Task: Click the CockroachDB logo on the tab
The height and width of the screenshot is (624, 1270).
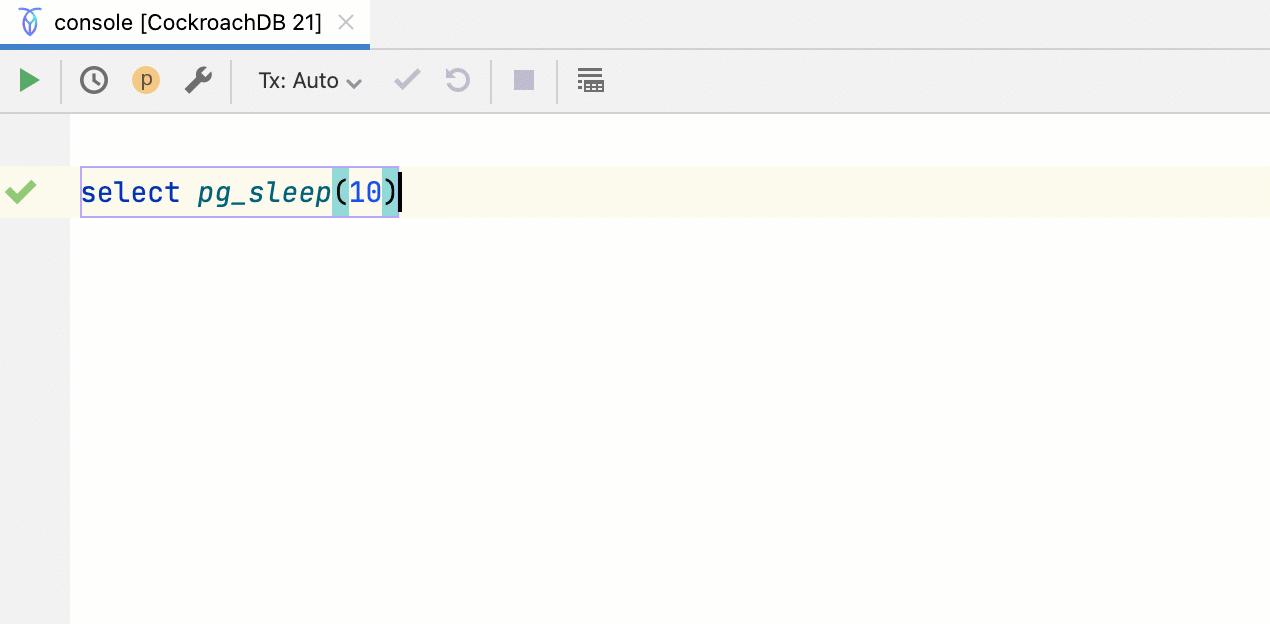Action: pyautogui.click(x=31, y=22)
